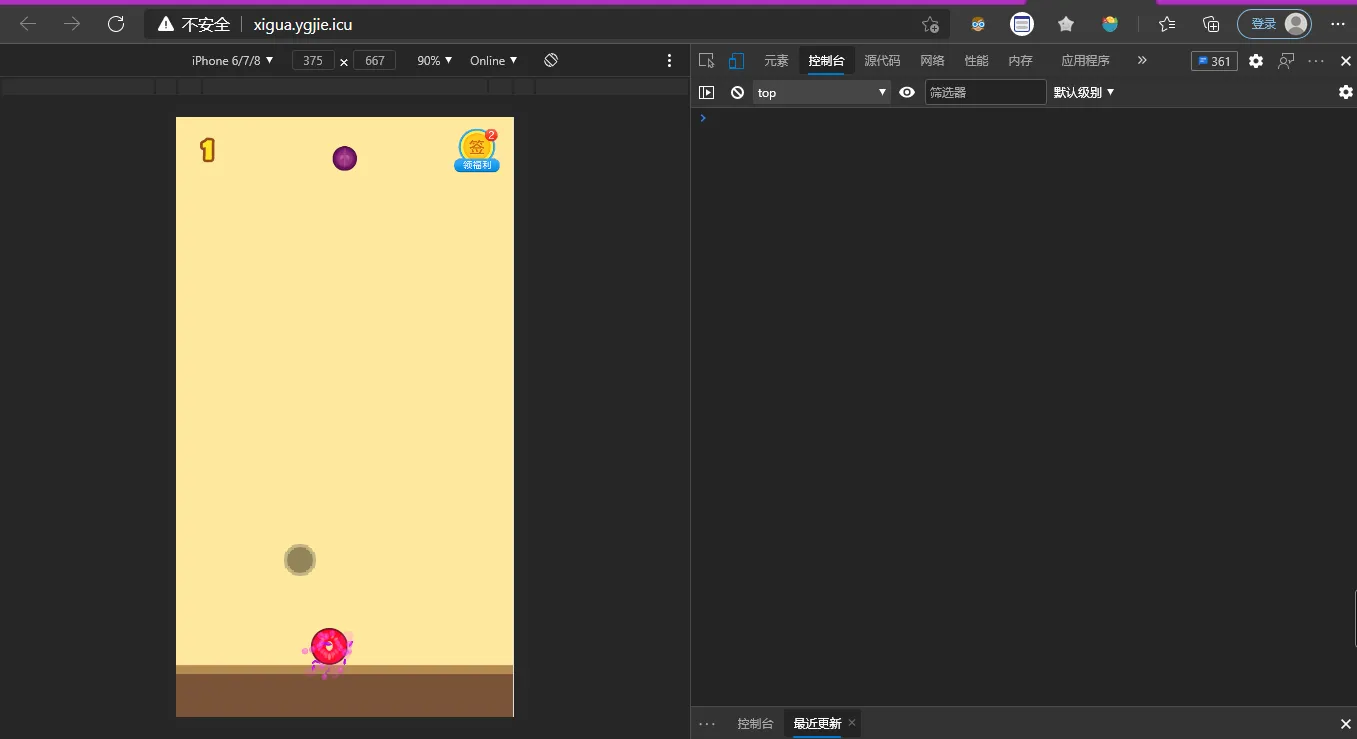
Task: Switch to the 性能 tab
Action: (976, 61)
